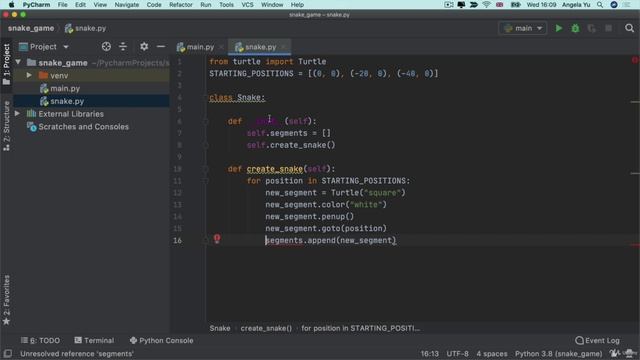Click the run with coverage icon
Screen dimensions: 640x360
tap(591, 28)
